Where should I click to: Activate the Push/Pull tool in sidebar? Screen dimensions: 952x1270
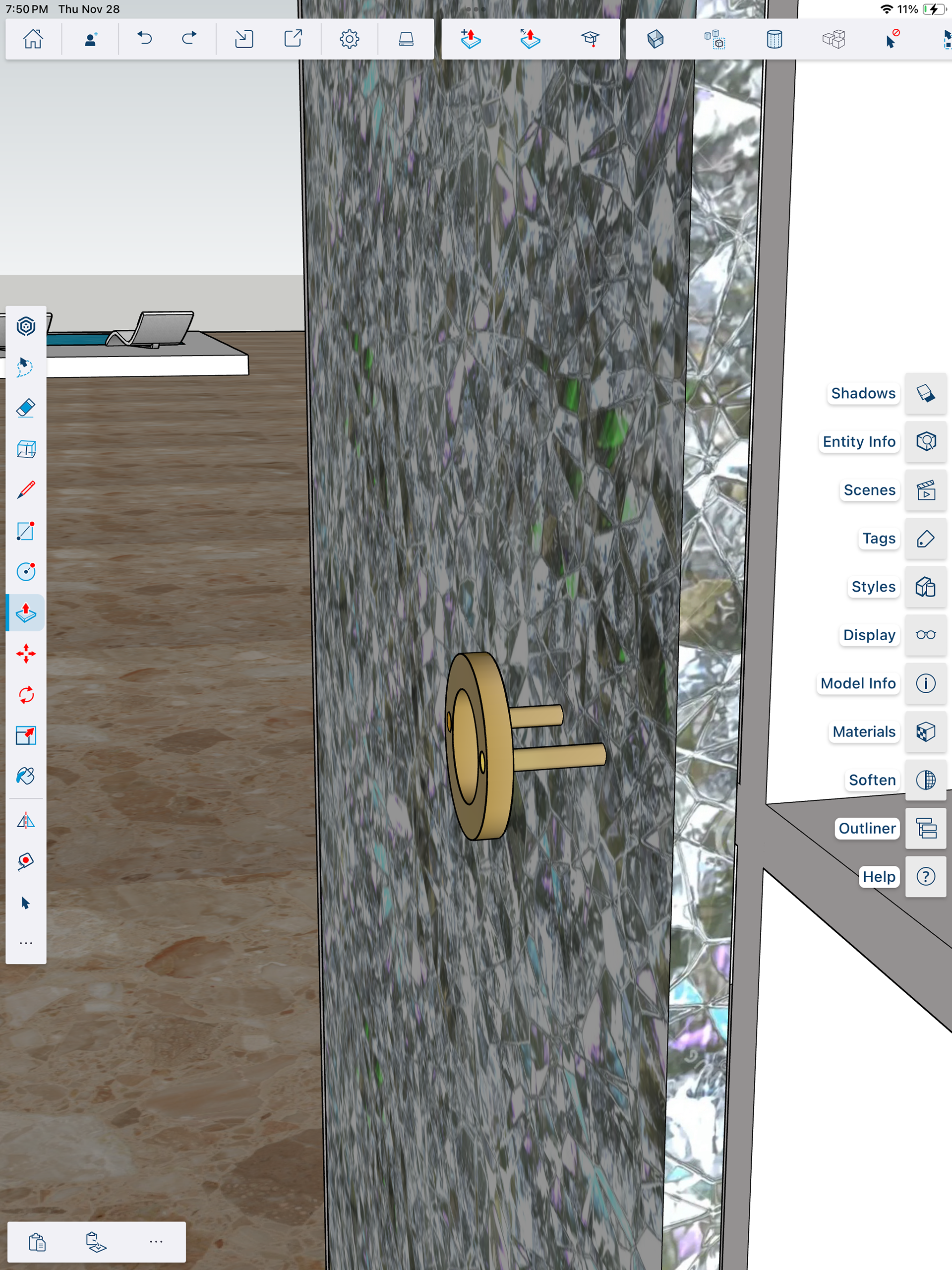click(x=26, y=612)
